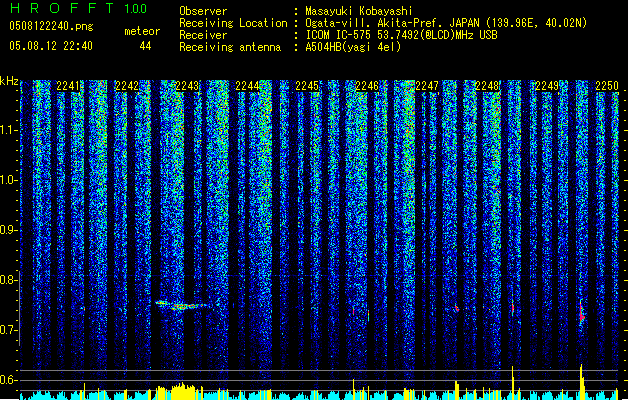Select the ICOM IC-575 53.7492 MHz receiver text
The height and width of the screenshot is (400, 629).
pyautogui.click(x=401, y=35)
